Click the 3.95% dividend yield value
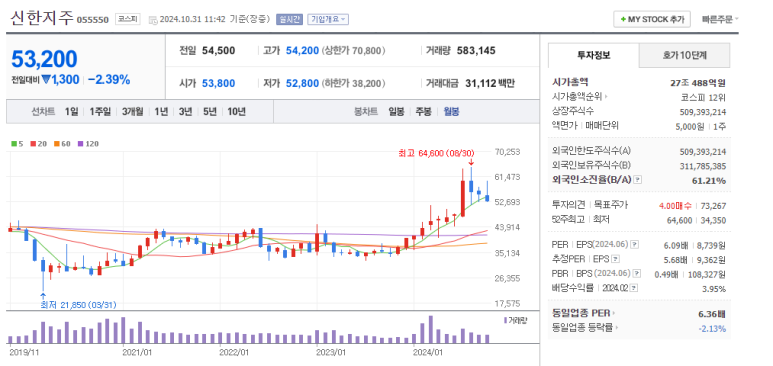The image size is (773, 366). [x=714, y=288]
